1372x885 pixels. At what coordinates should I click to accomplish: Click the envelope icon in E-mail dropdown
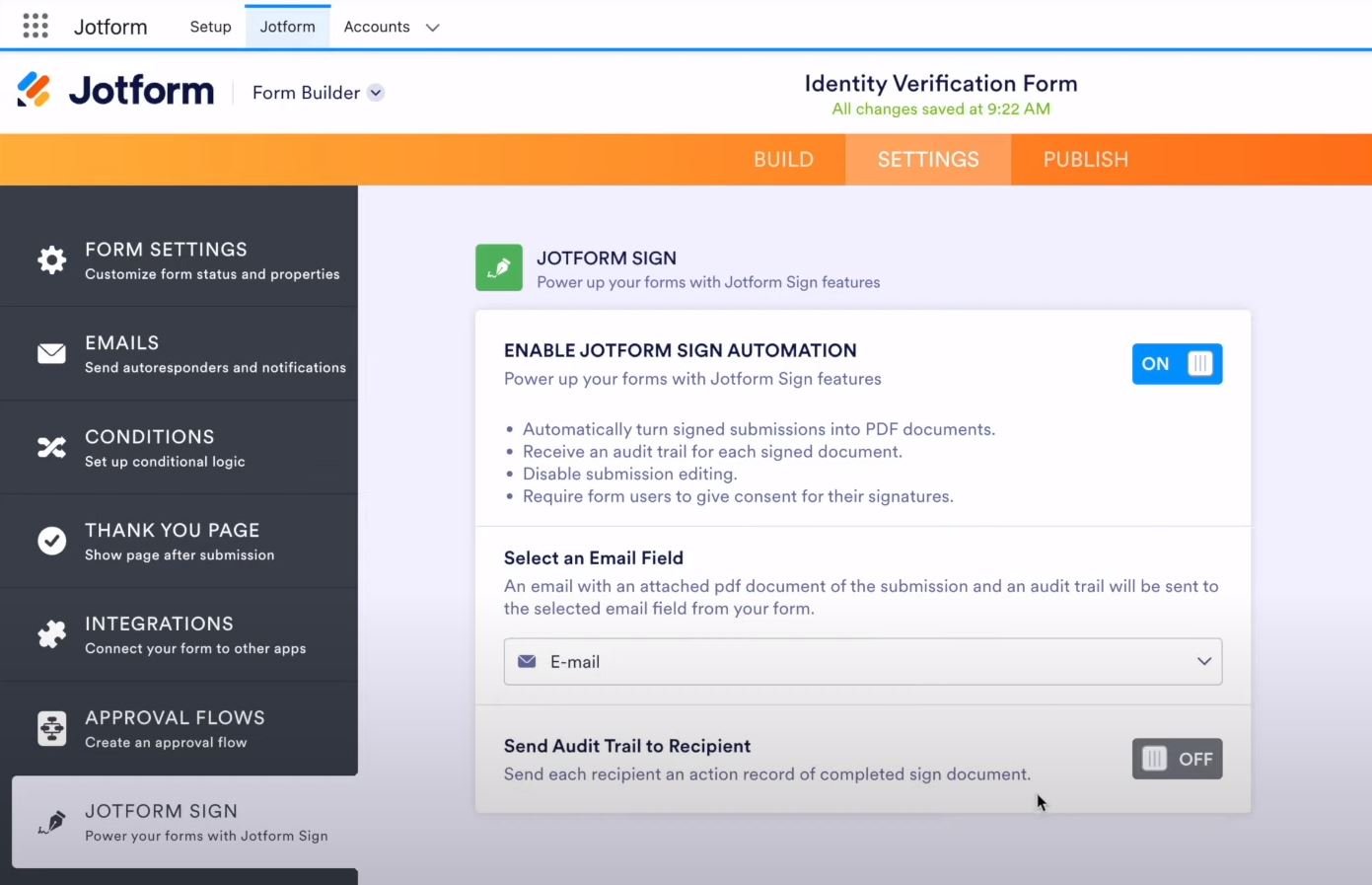[527, 661]
